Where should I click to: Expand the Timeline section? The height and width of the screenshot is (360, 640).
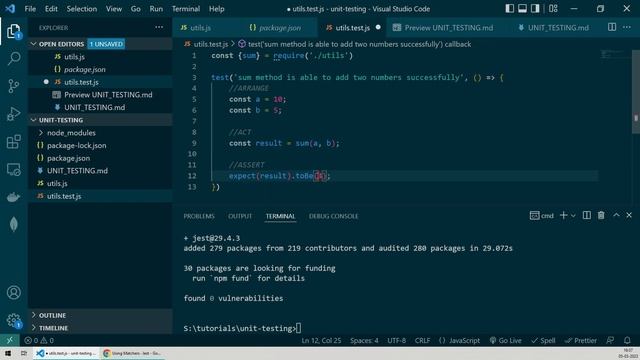[100, 328]
